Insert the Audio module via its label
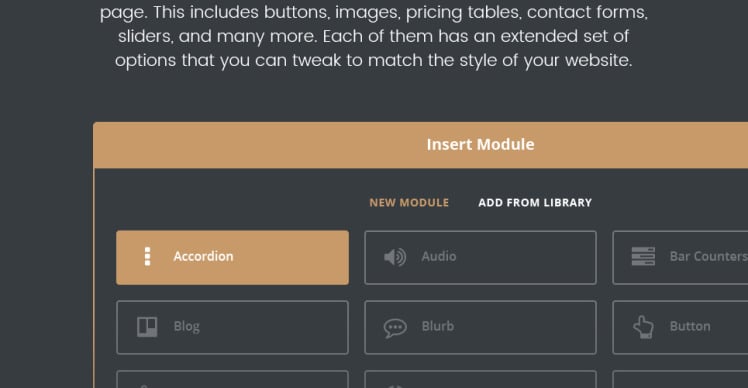This screenshot has height=388, width=748. [x=438, y=256]
